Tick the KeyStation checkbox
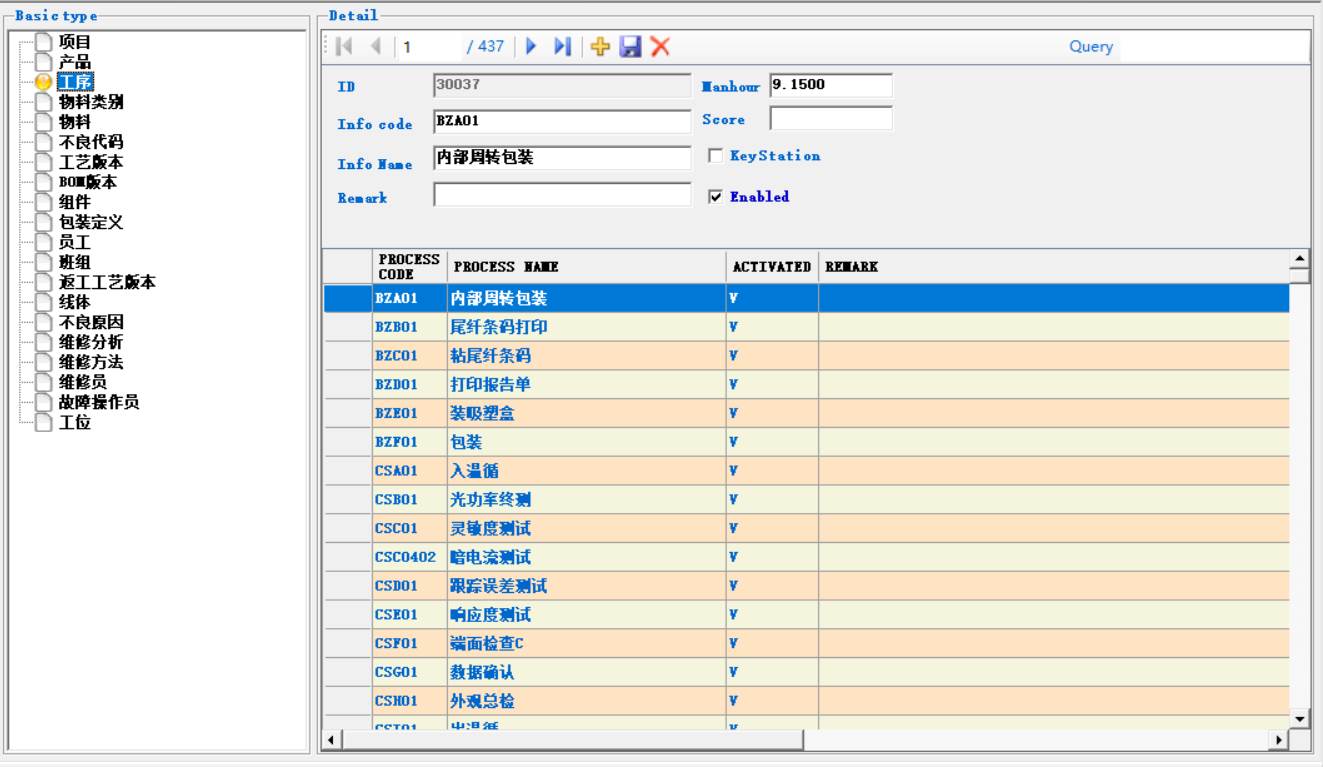 tap(714, 156)
